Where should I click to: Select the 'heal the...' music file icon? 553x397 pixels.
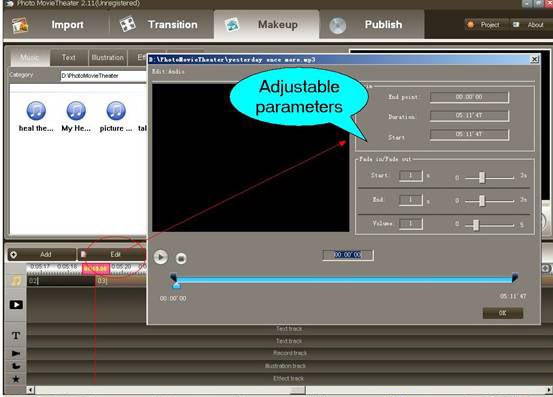point(36,111)
